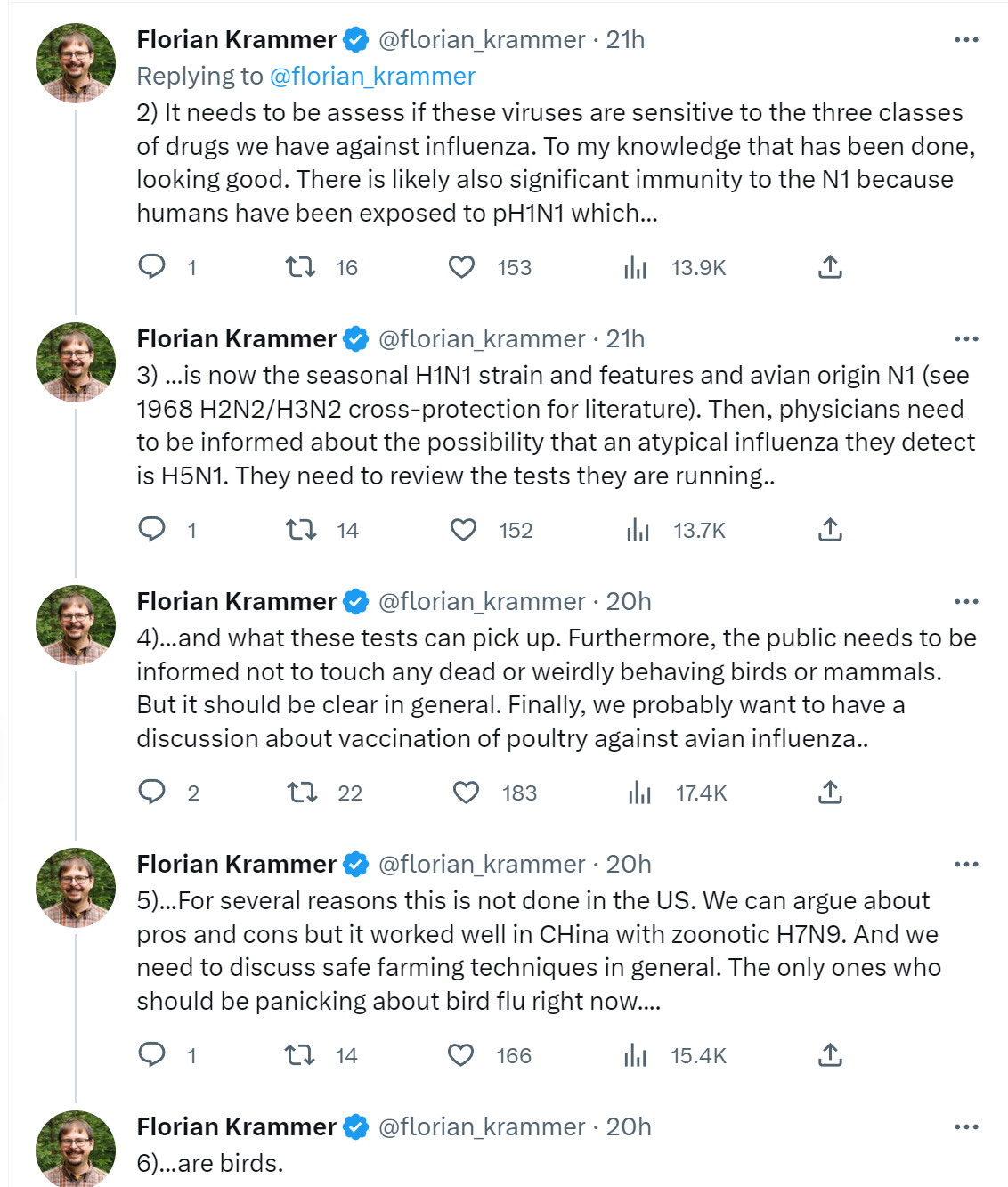Share tweet 3 about seasonal H1N1
This screenshot has height=1187, width=1008.
coord(830,530)
